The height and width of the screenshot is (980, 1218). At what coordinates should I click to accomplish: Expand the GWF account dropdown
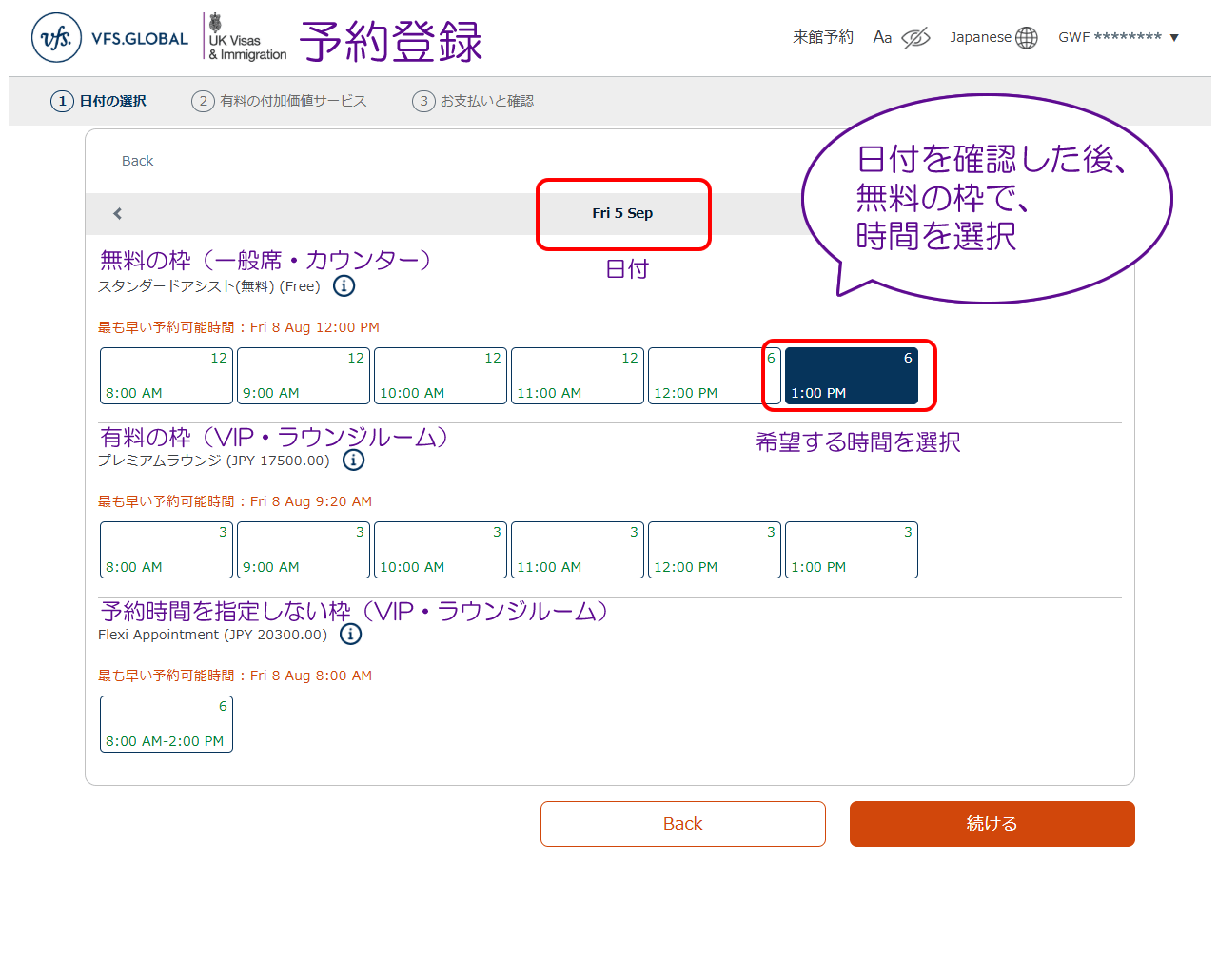point(1118,38)
